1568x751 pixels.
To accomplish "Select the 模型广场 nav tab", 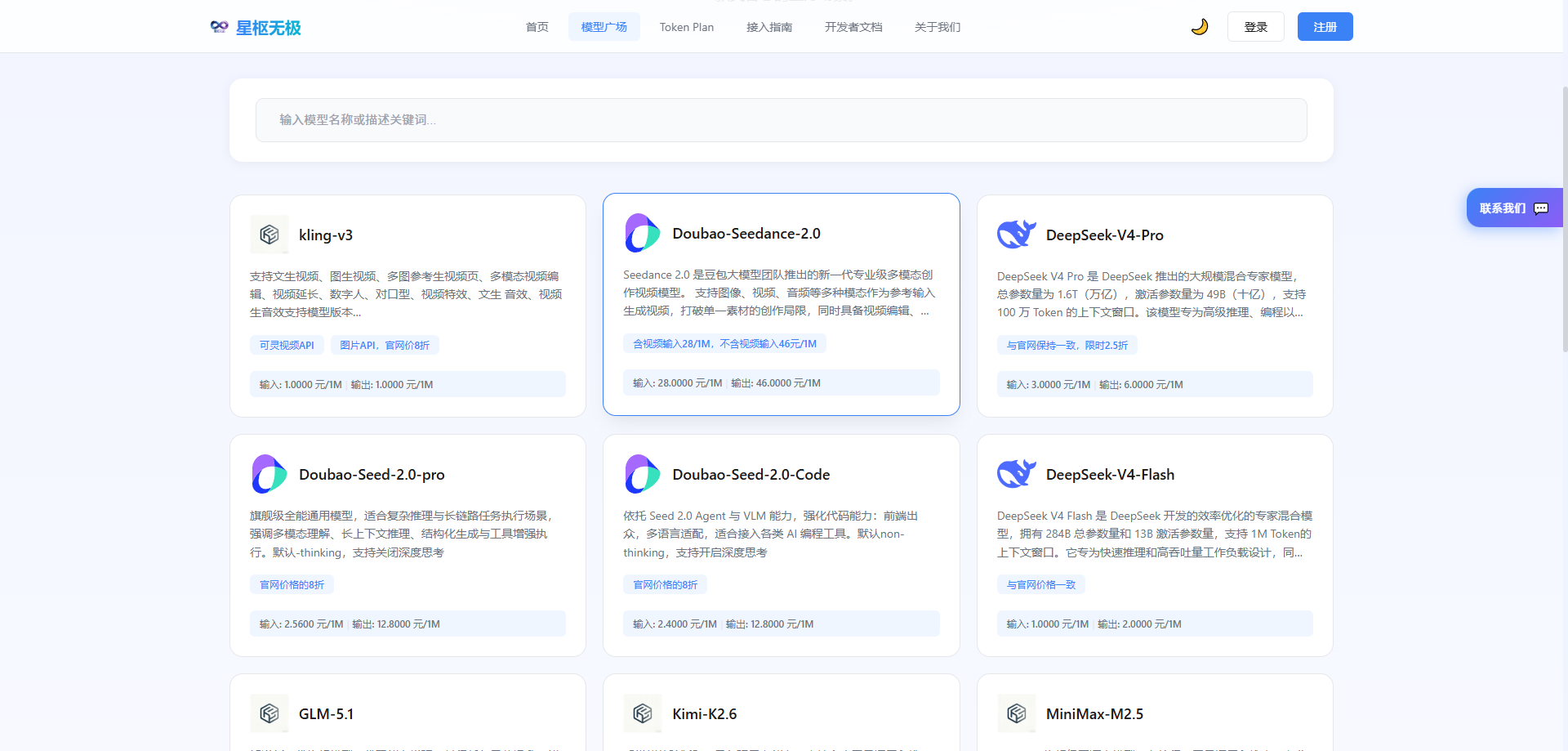I will point(604,27).
